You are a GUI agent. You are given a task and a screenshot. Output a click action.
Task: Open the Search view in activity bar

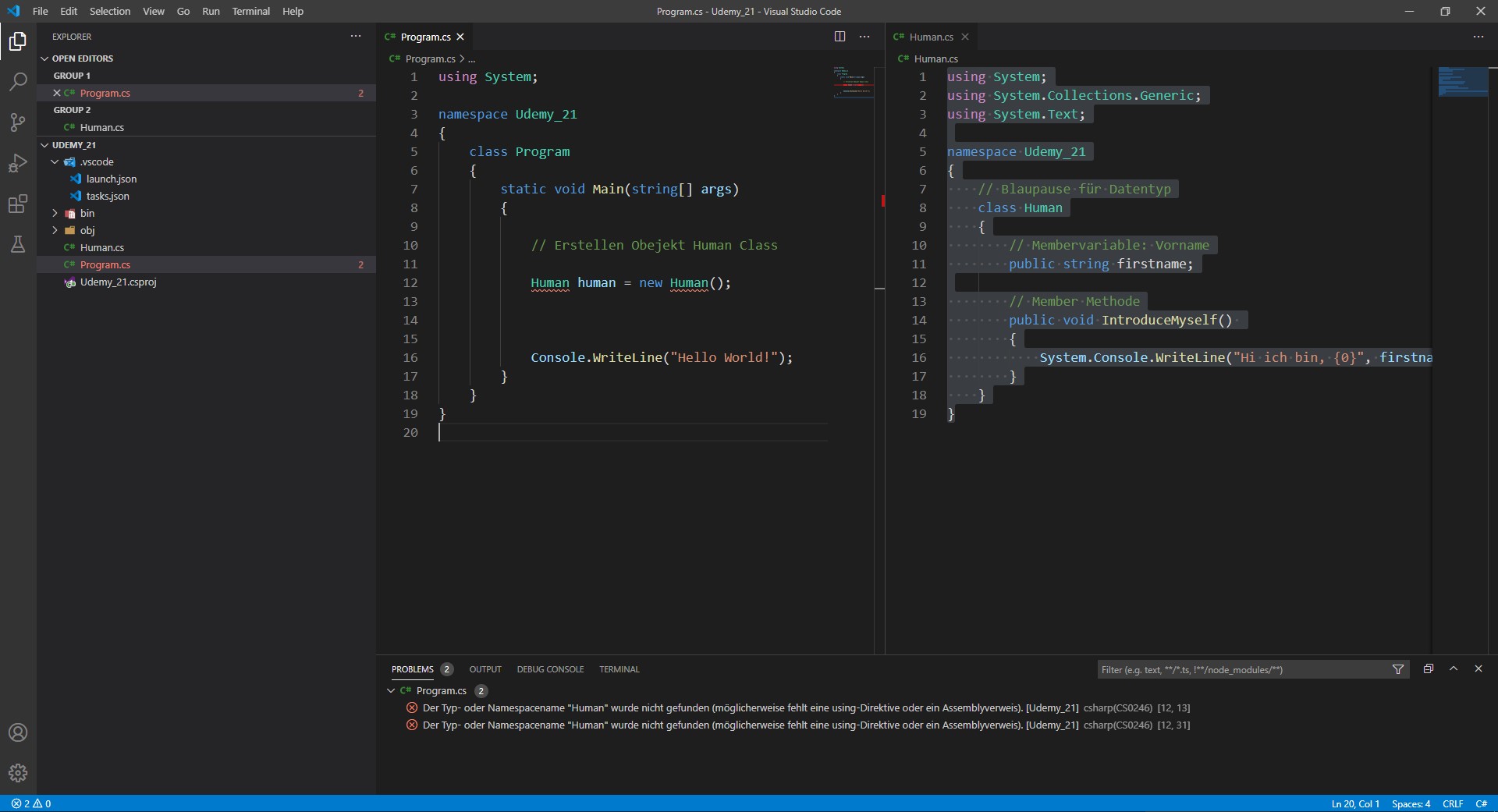tap(18, 81)
